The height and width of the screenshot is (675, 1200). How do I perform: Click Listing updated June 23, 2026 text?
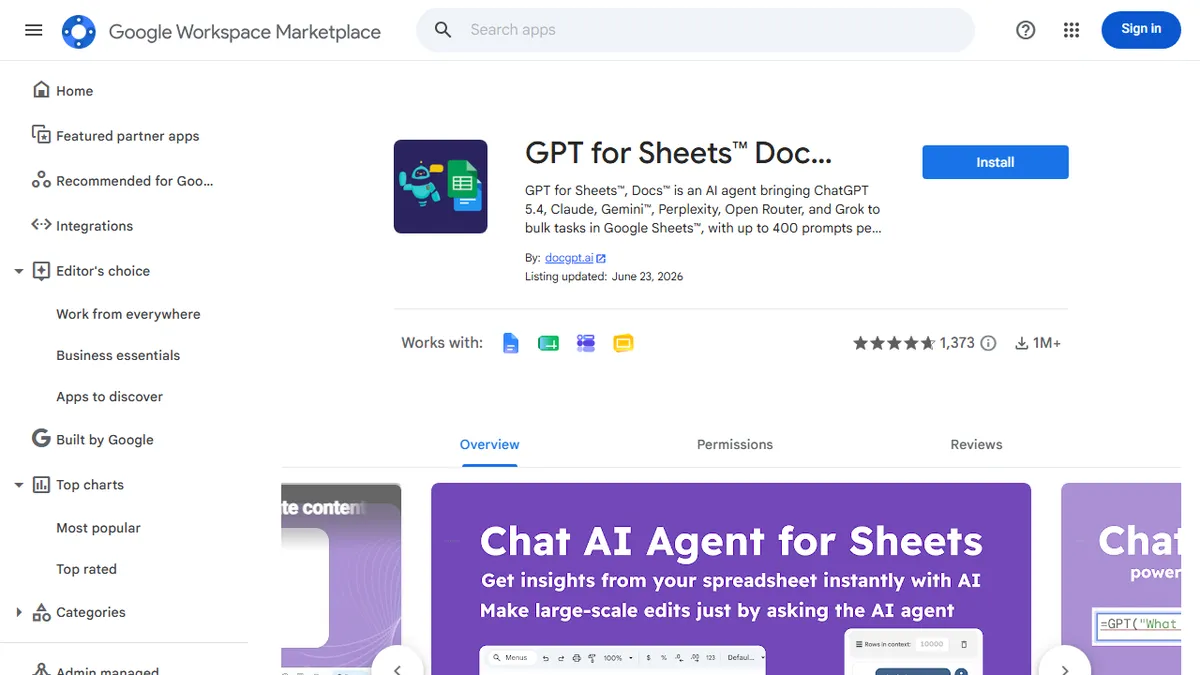tap(604, 276)
